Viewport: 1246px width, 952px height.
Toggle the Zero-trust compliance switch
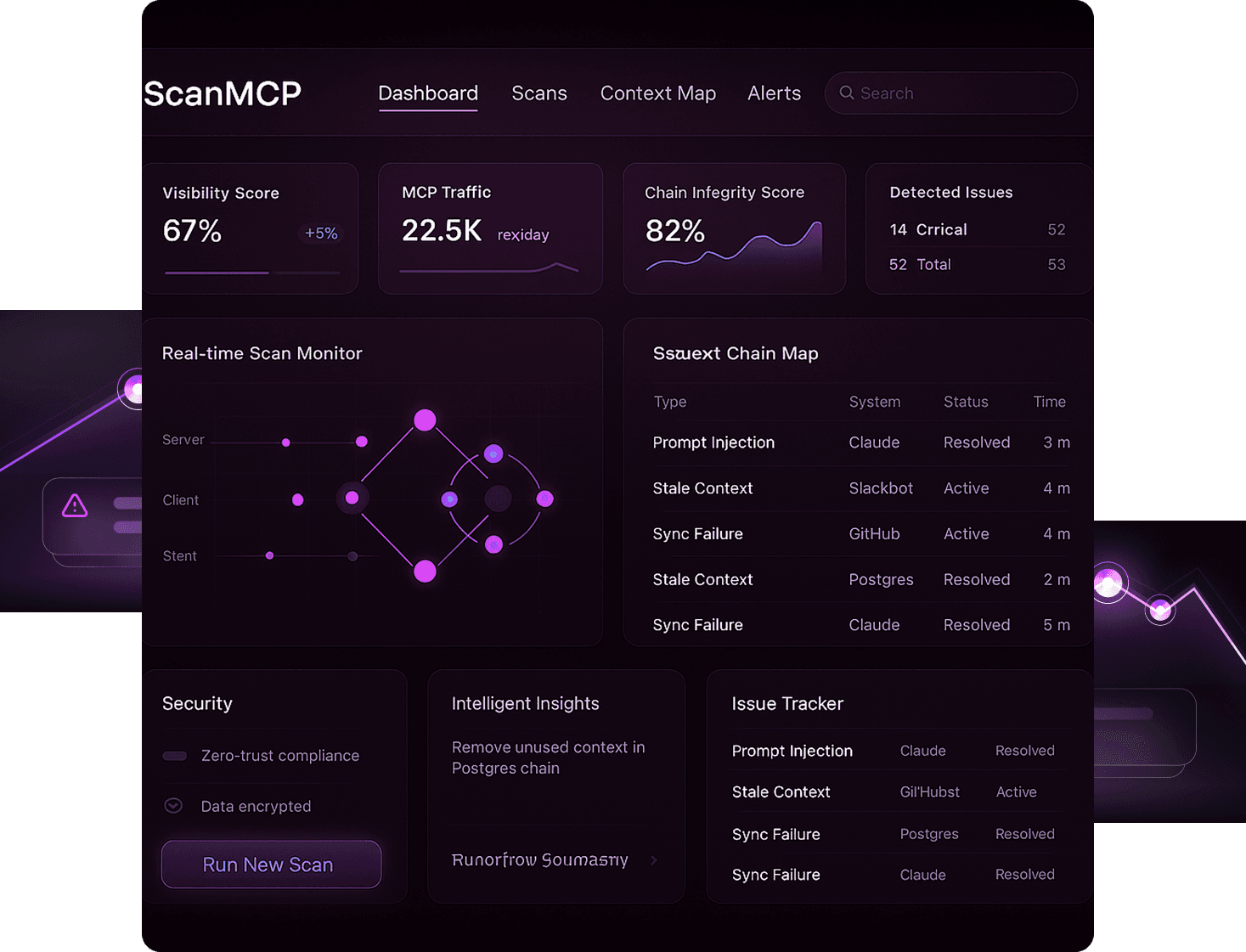(x=175, y=756)
